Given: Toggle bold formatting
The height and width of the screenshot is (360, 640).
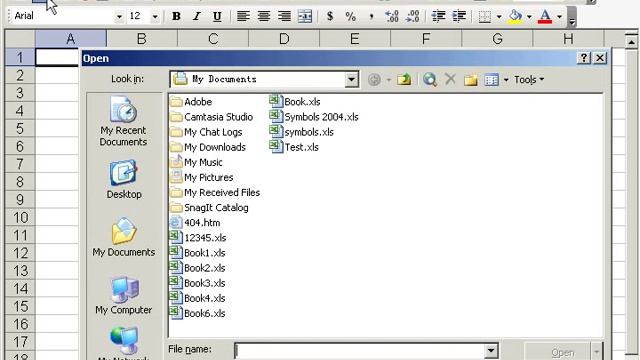Looking at the screenshot, I should [176, 16].
